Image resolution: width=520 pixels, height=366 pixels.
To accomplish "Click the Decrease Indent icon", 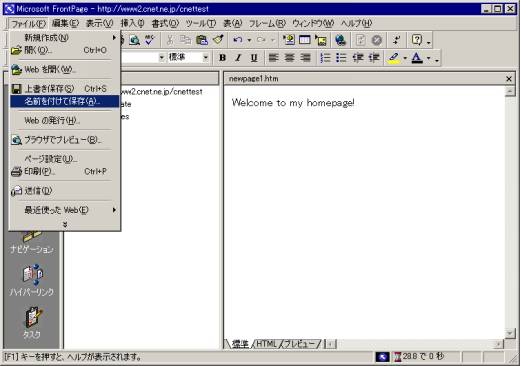I will pyautogui.click(x=358, y=58).
